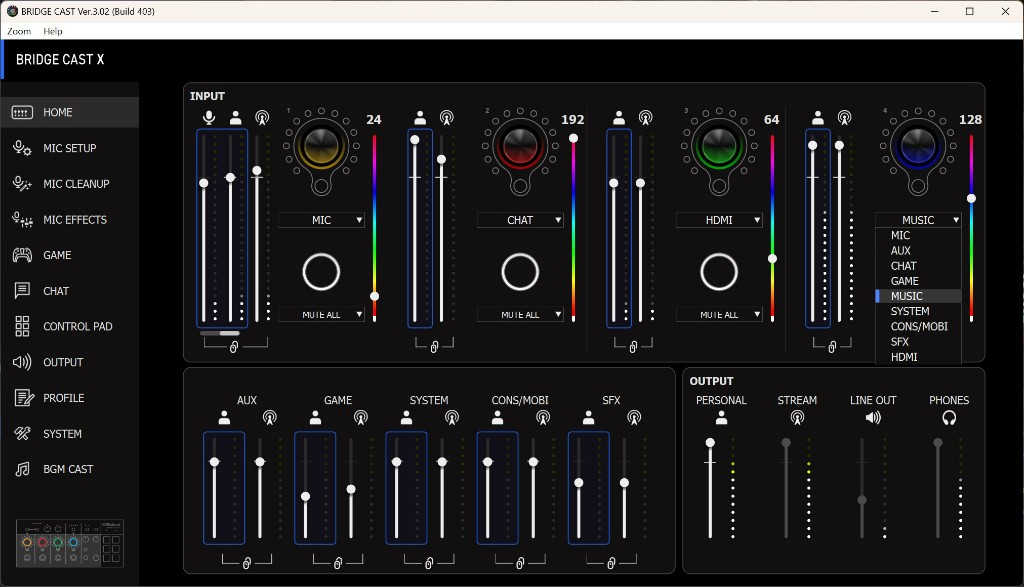Image resolution: width=1024 pixels, height=587 pixels.
Task: Open the MUTE ALL dropdown under CHAT
Action: coord(520,315)
